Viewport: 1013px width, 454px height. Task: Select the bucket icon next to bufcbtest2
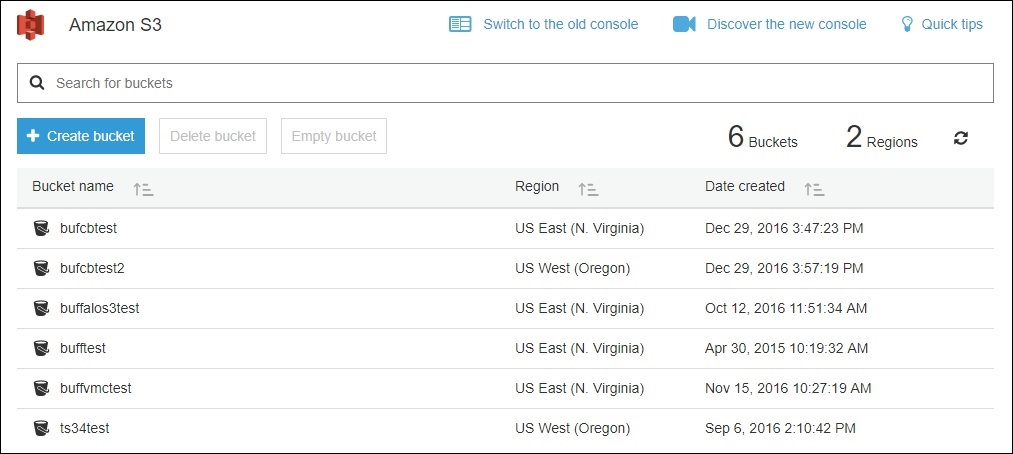41,268
